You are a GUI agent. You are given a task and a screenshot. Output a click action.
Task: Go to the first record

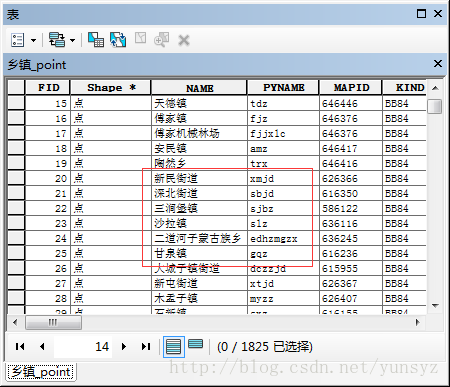[x=20, y=346]
